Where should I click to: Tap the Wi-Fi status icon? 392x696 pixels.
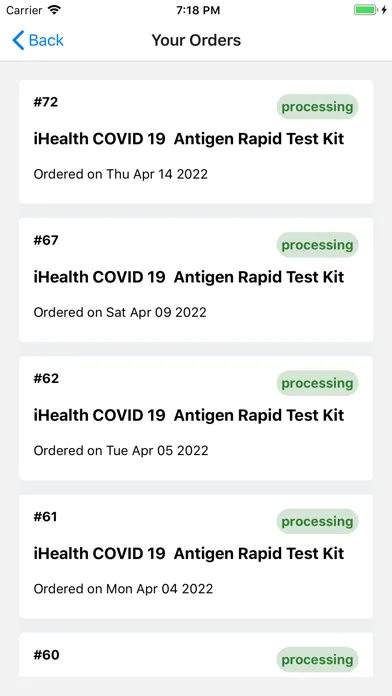(55, 10)
